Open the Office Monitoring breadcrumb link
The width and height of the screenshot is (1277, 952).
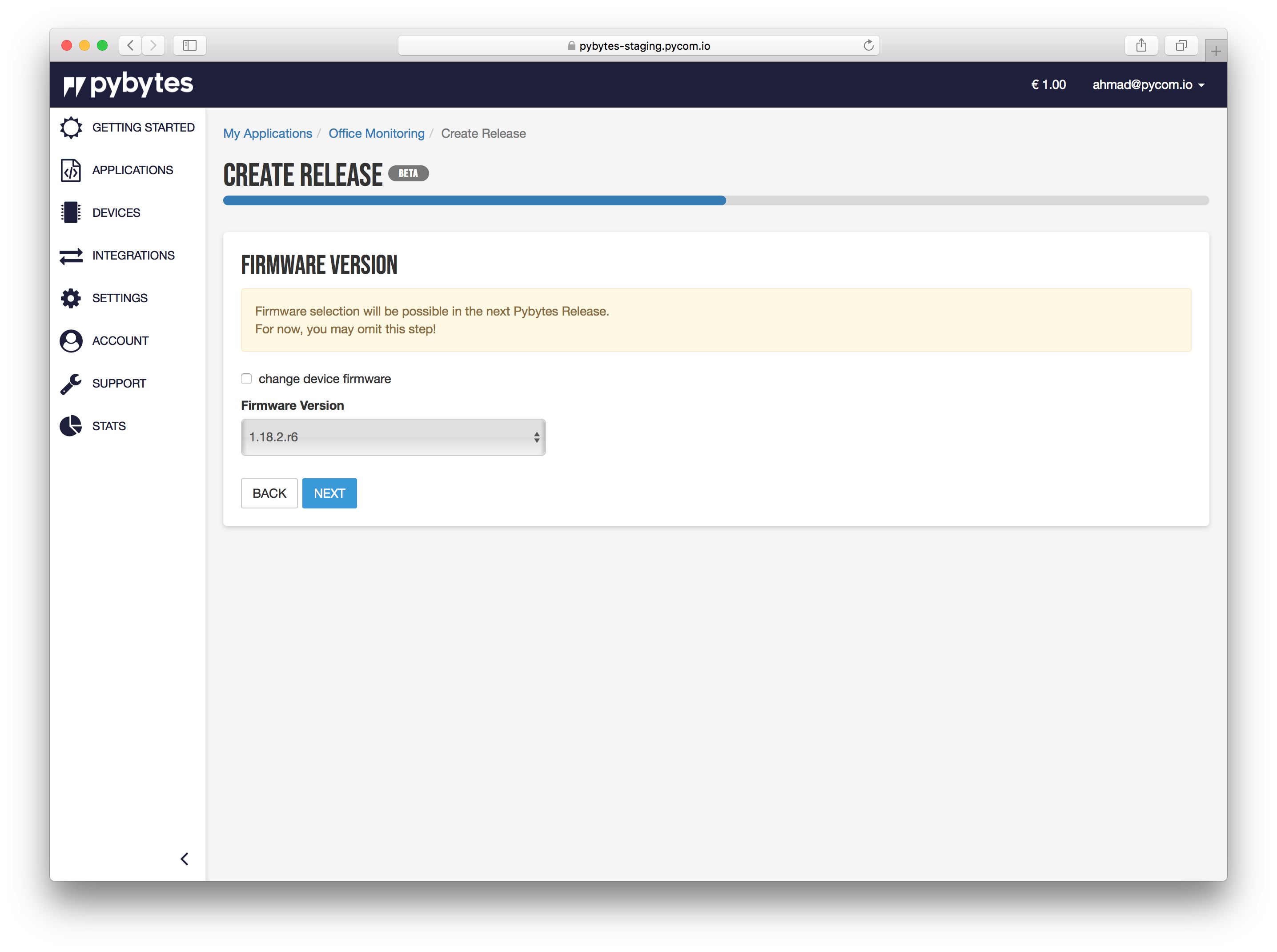click(376, 133)
